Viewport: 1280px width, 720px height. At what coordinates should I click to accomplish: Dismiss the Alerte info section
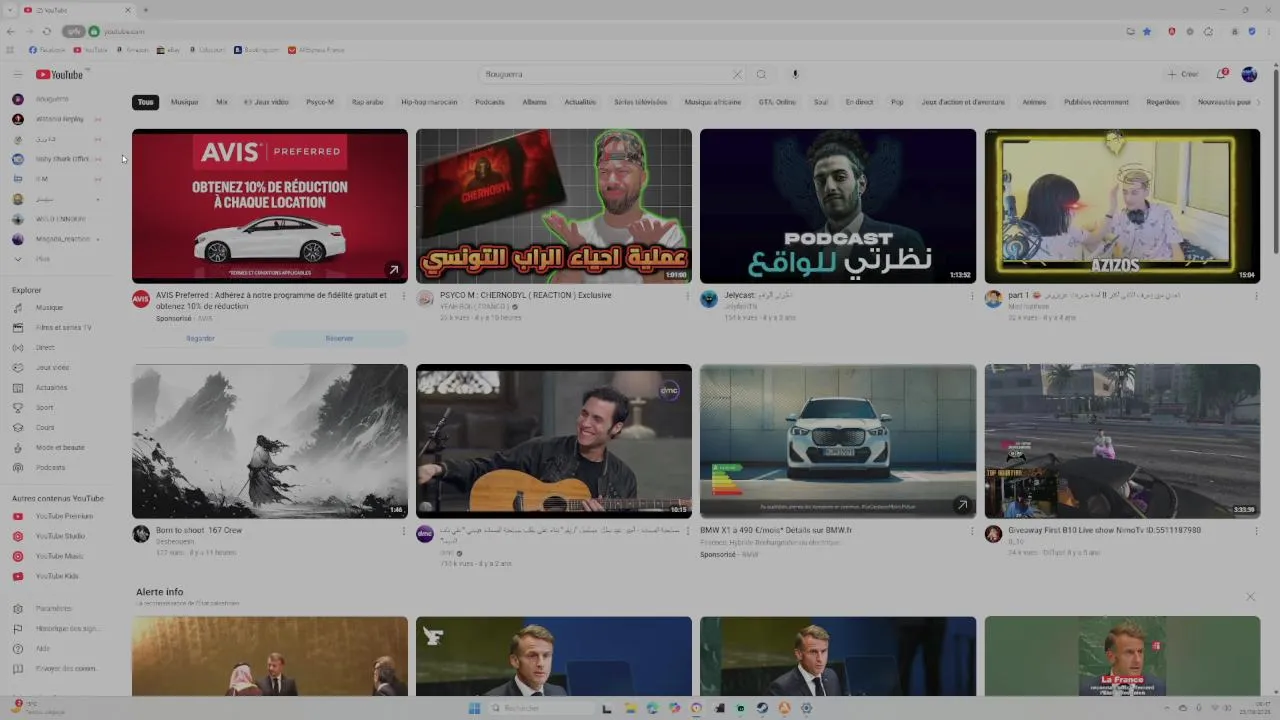1250,597
